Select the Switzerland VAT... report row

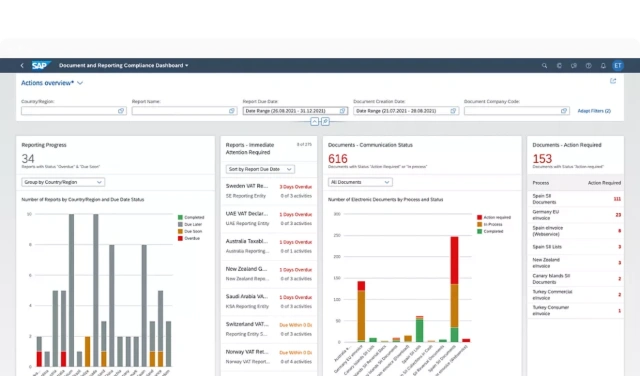[269, 329]
